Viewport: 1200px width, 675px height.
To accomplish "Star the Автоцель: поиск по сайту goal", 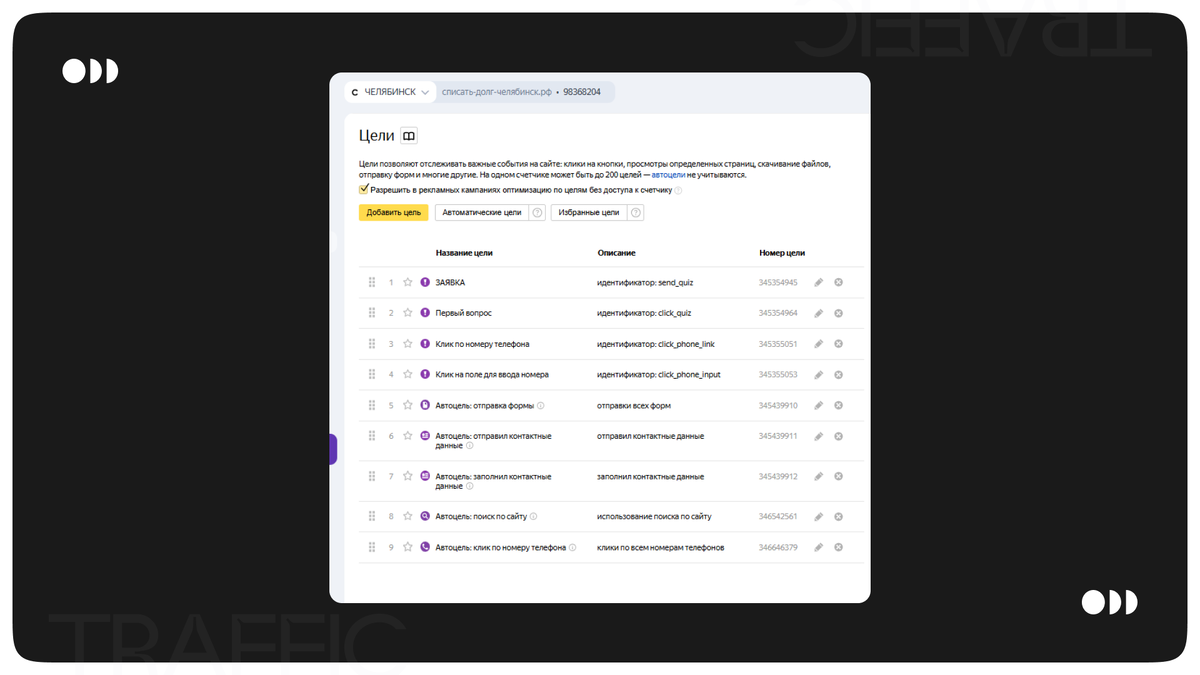I will (408, 517).
